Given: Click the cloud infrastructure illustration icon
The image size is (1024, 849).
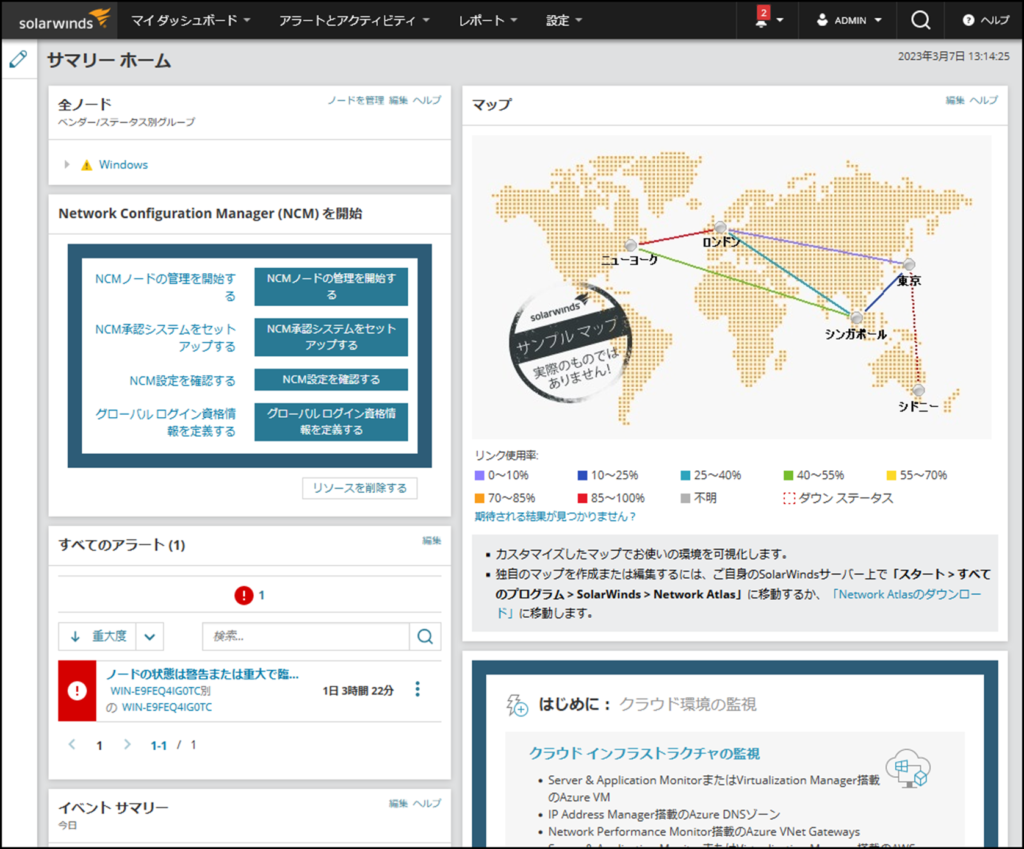Looking at the screenshot, I should (908, 768).
